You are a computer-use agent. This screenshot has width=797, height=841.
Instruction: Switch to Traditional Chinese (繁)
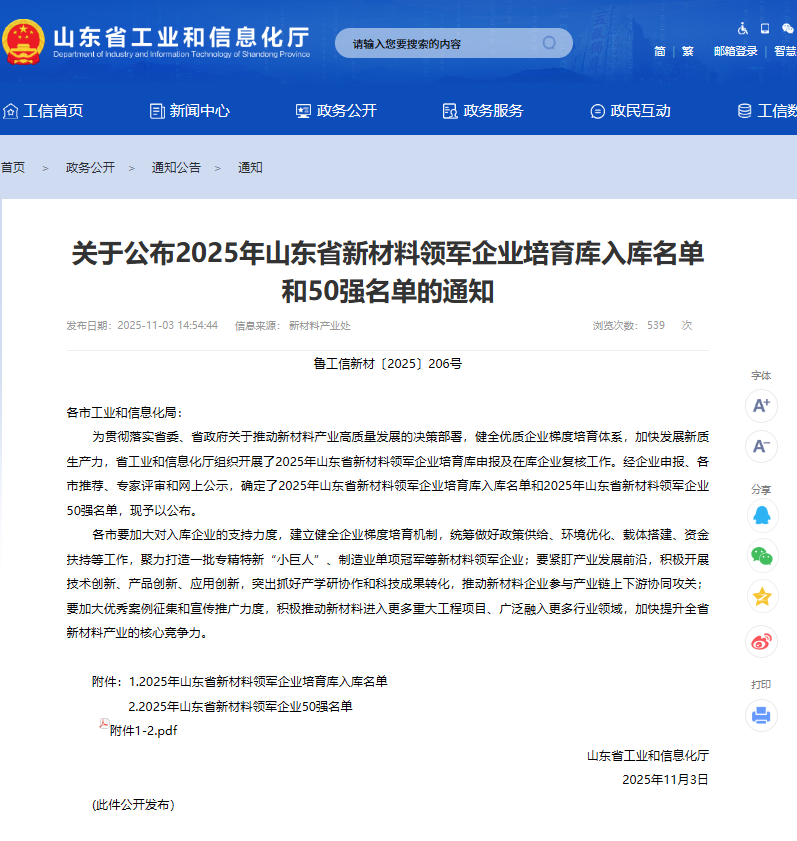click(688, 51)
